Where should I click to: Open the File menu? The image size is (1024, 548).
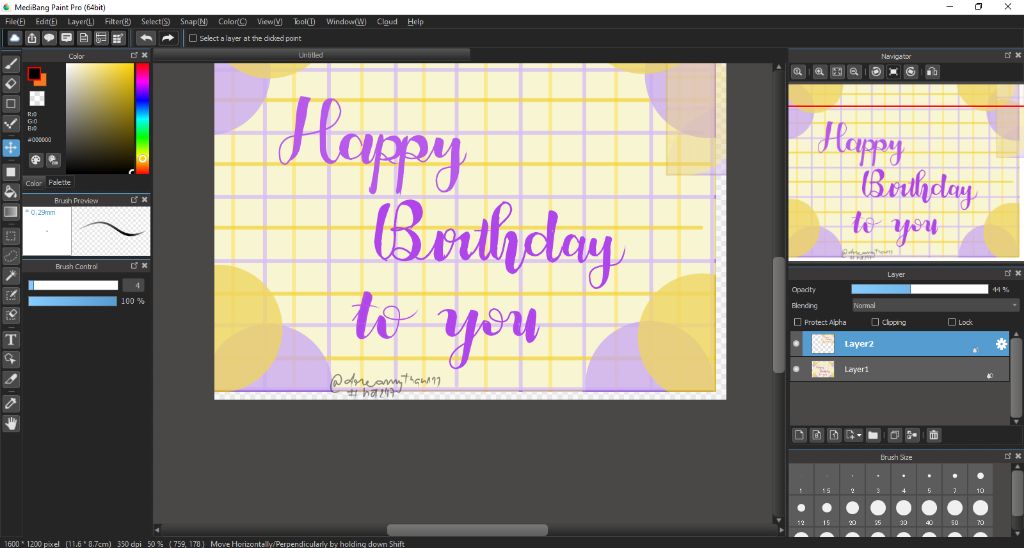pos(14,22)
